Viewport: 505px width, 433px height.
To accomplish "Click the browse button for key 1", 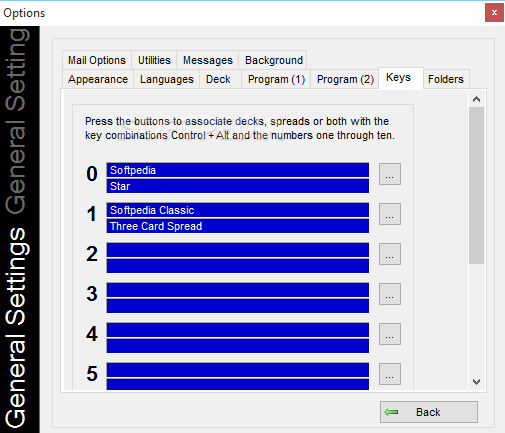I will (x=390, y=214).
